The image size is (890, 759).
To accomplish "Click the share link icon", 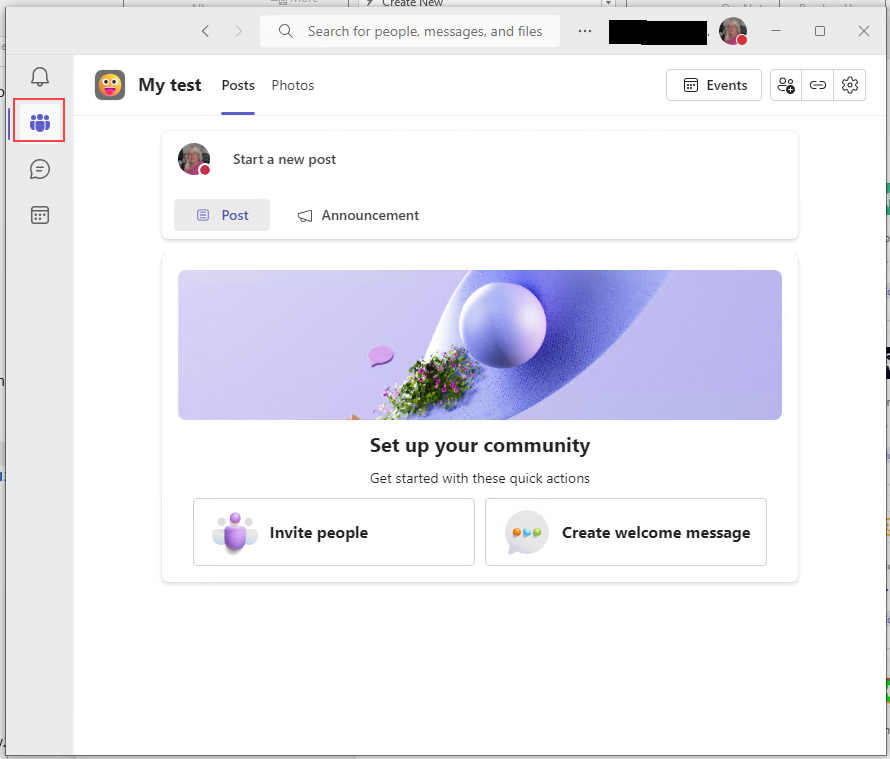I will pos(817,85).
